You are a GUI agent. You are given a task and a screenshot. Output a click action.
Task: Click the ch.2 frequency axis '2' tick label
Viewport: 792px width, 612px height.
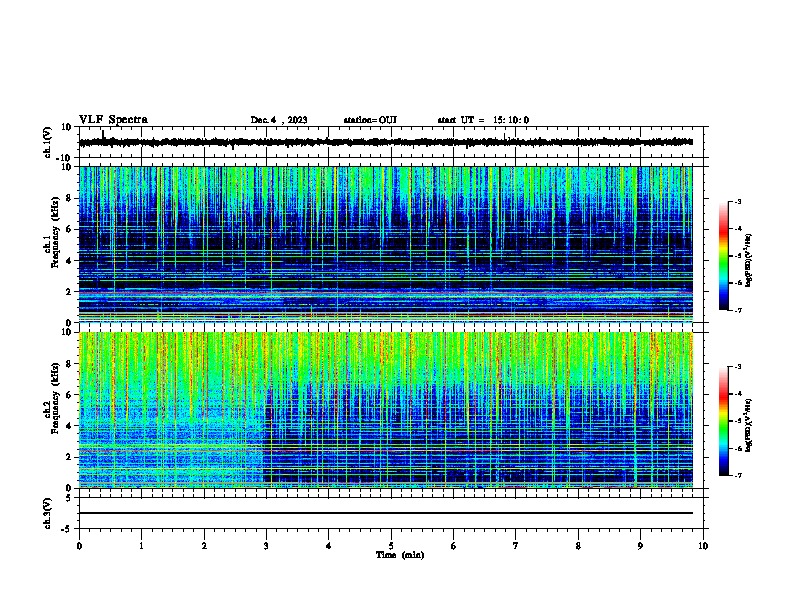[69, 457]
